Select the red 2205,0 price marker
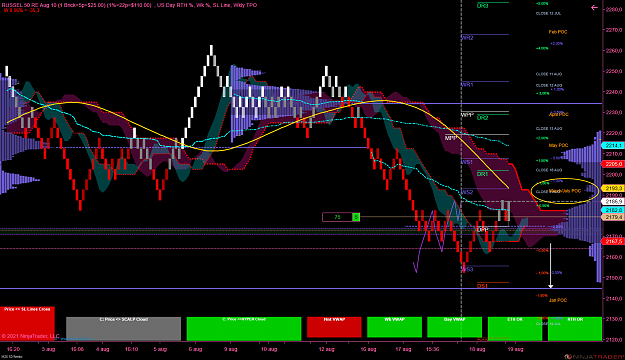Image resolution: width=625 pixels, height=360 pixels. coord(612,164)
